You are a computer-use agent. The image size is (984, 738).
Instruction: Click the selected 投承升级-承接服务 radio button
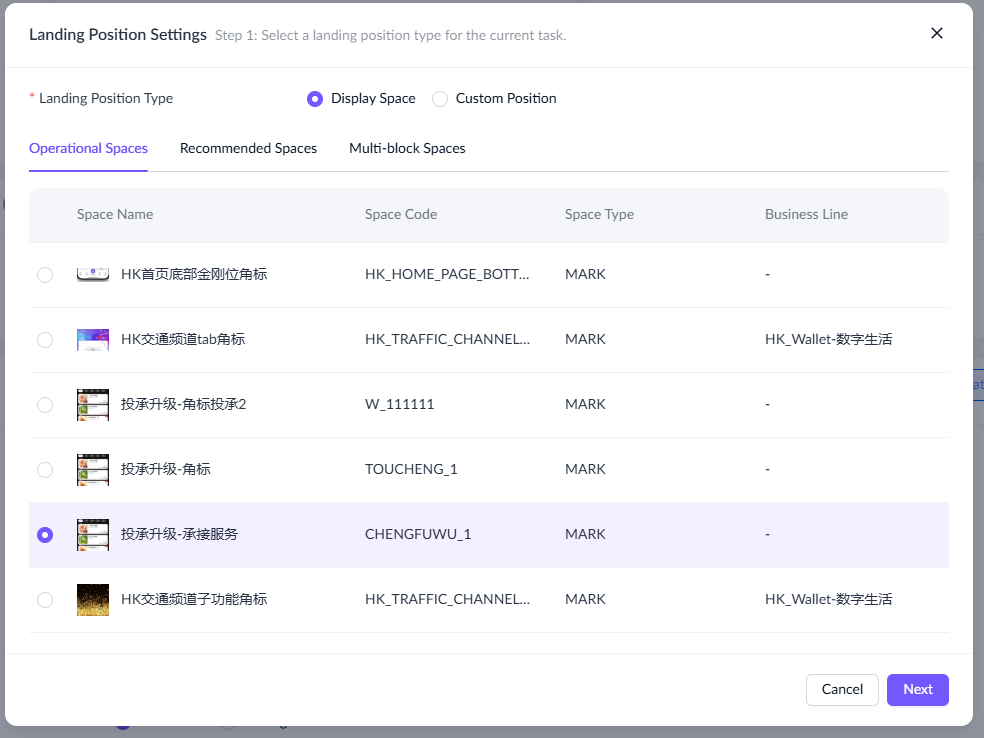(45, 535)
